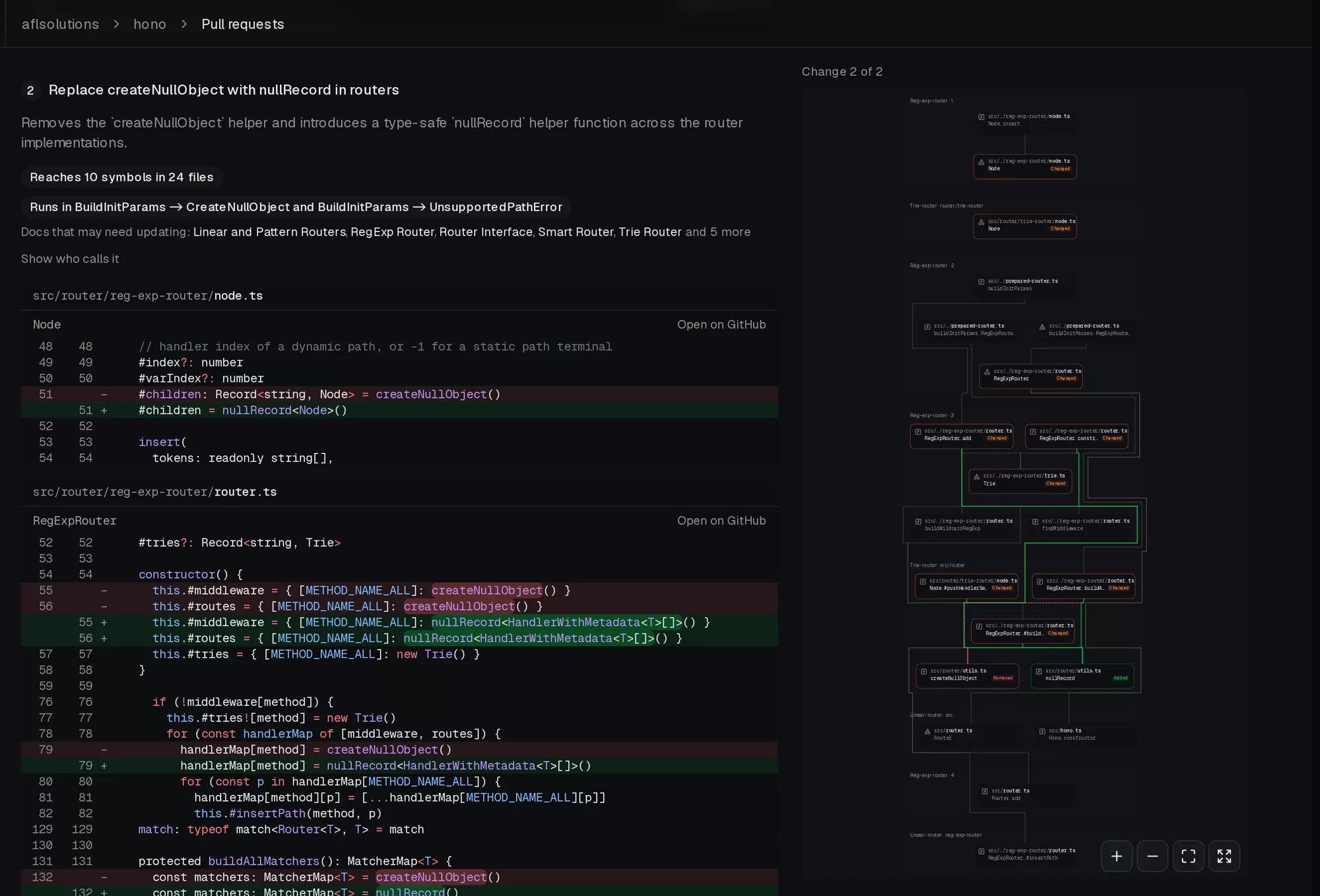The image size is (1320, 896).
Task: Select the Node.insert graph node
Action: pyautogui.click(x=1025, y=121)
